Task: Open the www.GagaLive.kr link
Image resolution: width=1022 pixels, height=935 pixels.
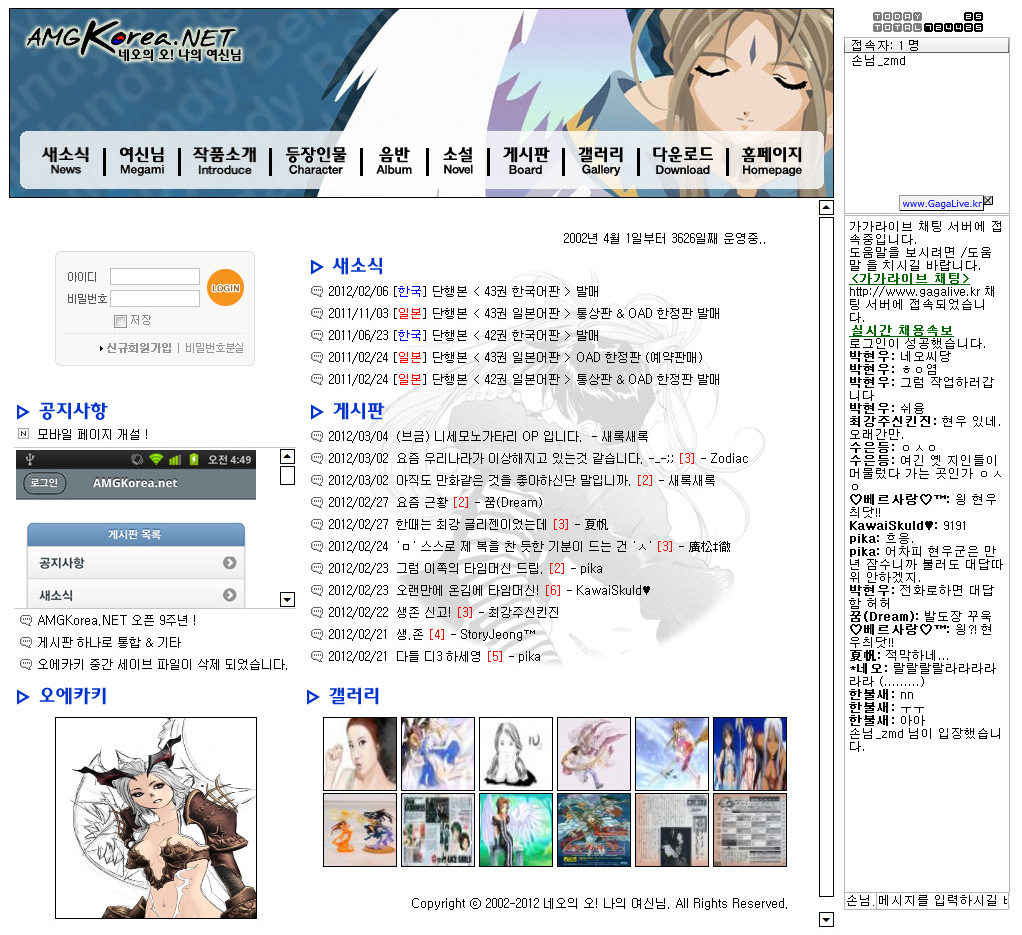Action: [942, 204]
